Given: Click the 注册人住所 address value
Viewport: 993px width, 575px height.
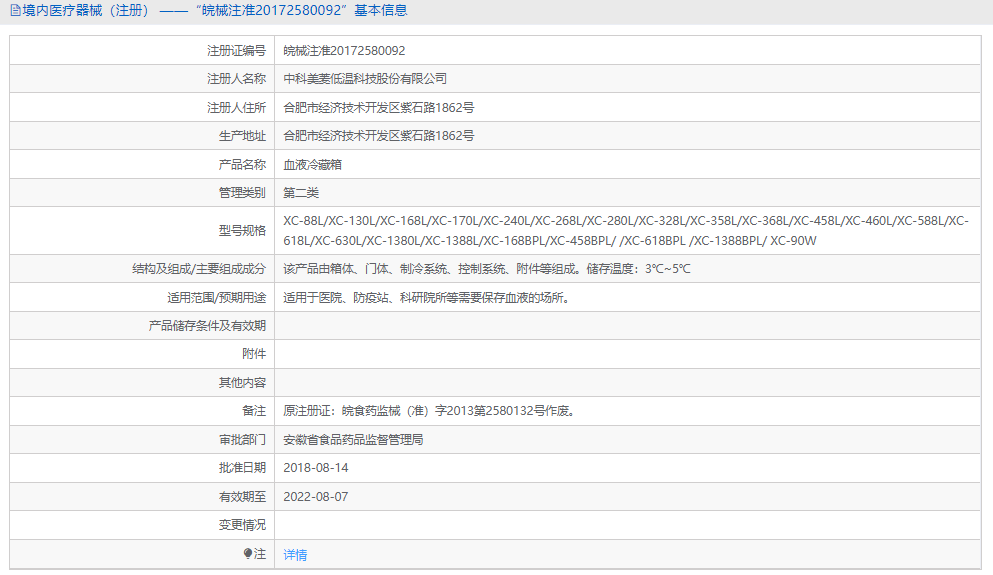Looking at the screenshot, I should (379, 108).
